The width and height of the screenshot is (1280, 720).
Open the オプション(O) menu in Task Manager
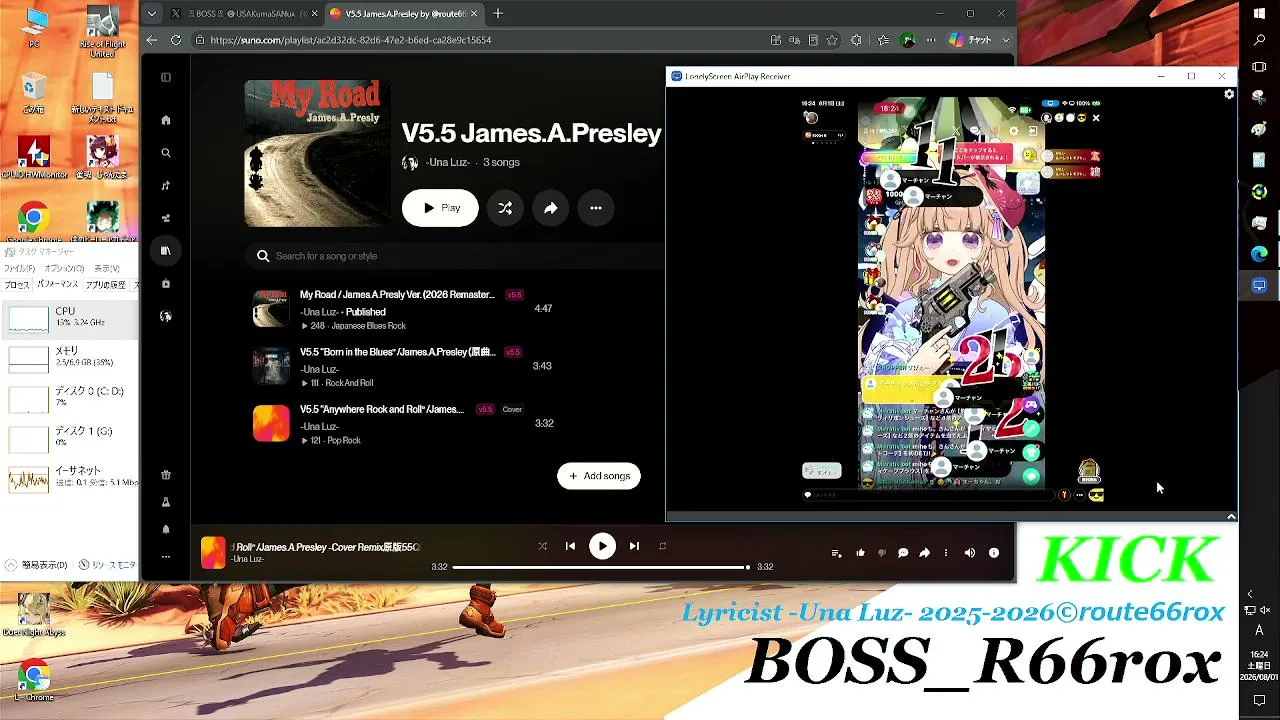(65, 268)
